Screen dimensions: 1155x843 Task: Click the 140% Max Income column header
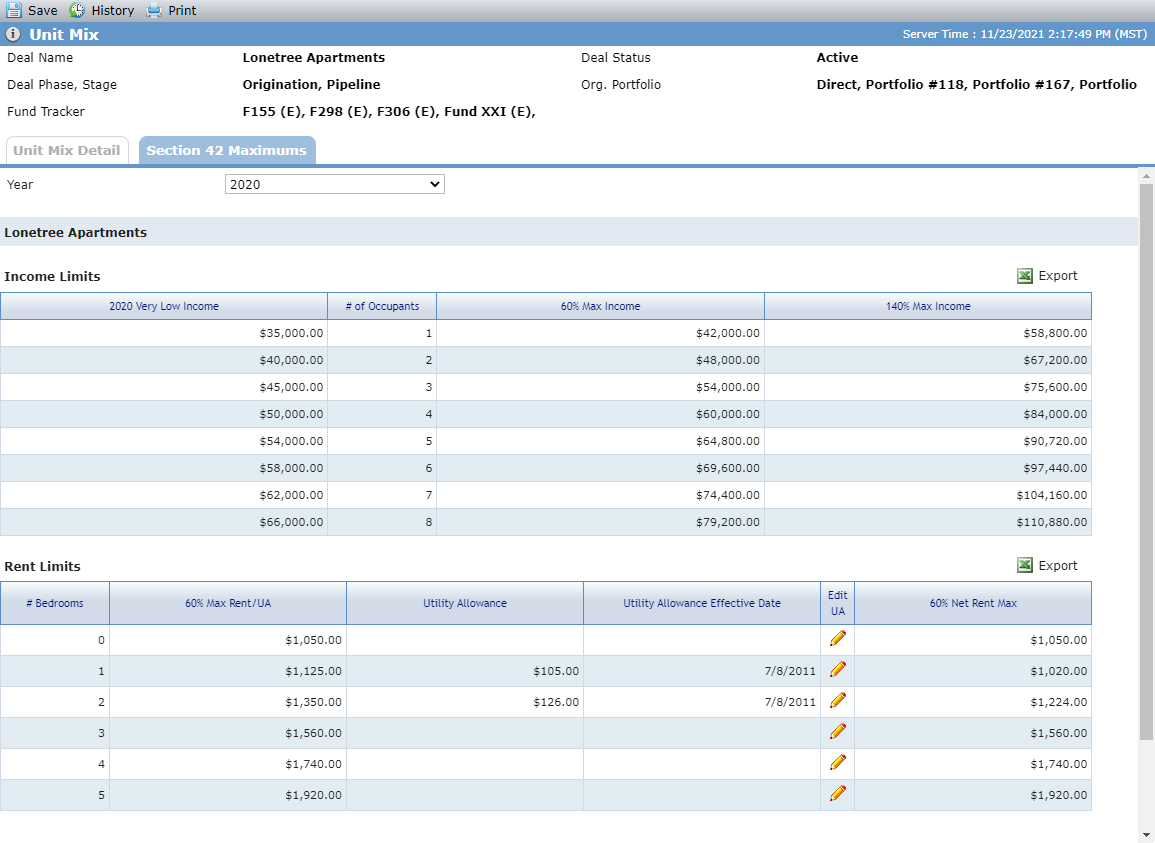pos(928,306)
